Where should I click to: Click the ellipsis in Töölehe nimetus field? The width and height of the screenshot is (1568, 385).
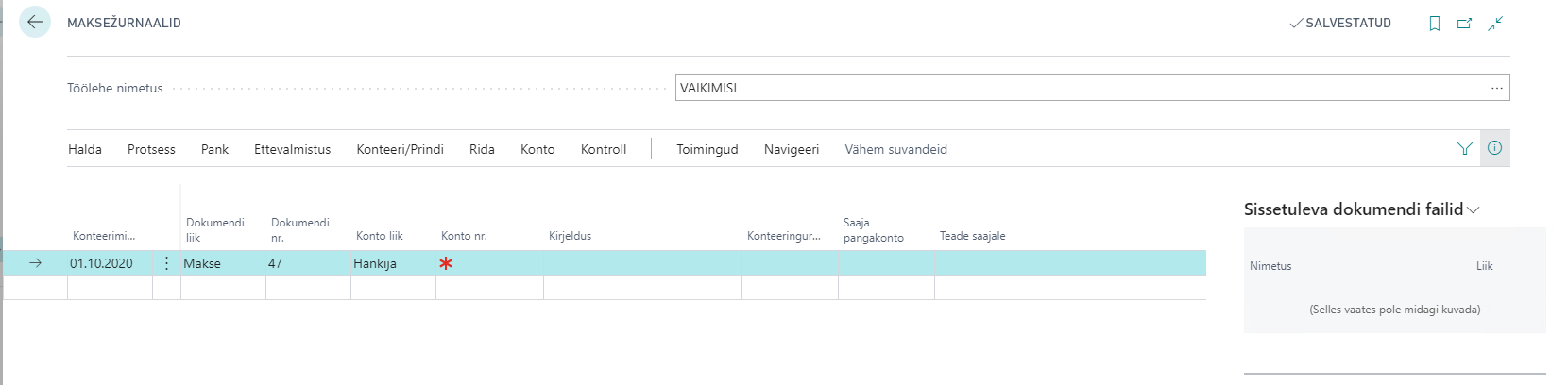pos(1497,88)
